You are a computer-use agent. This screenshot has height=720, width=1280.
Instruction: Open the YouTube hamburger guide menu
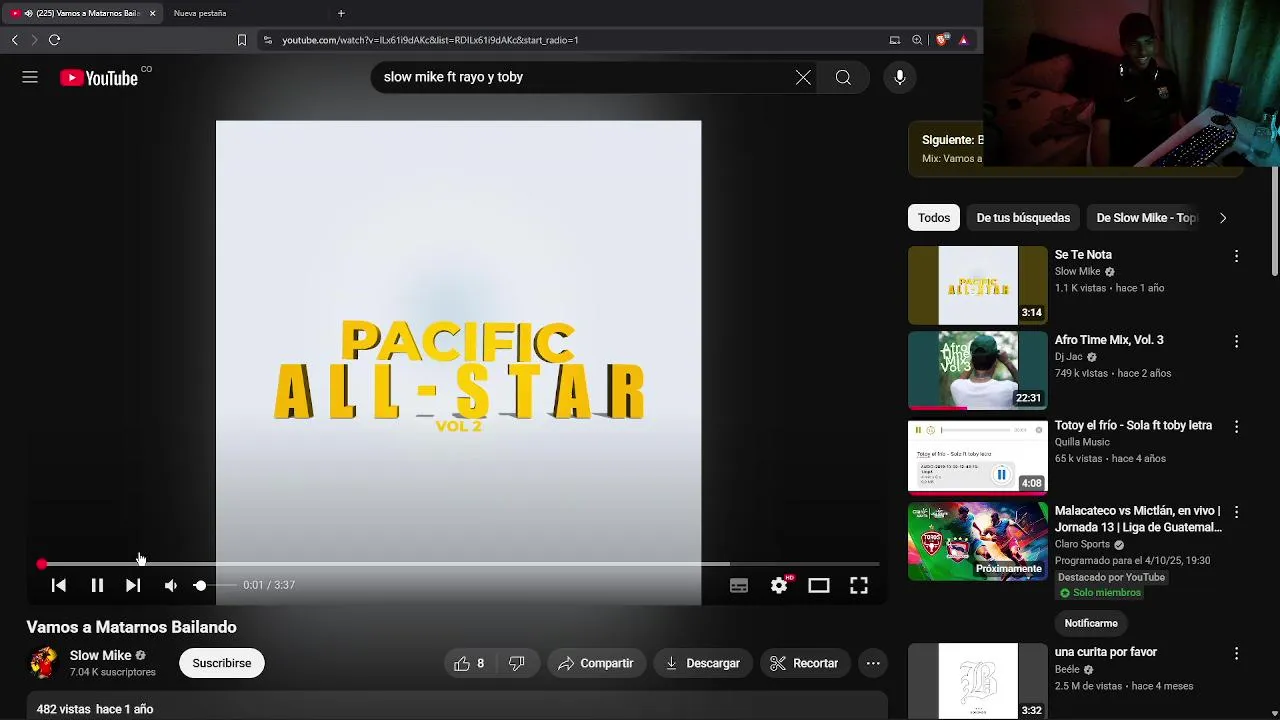click(x=30, y=77)
